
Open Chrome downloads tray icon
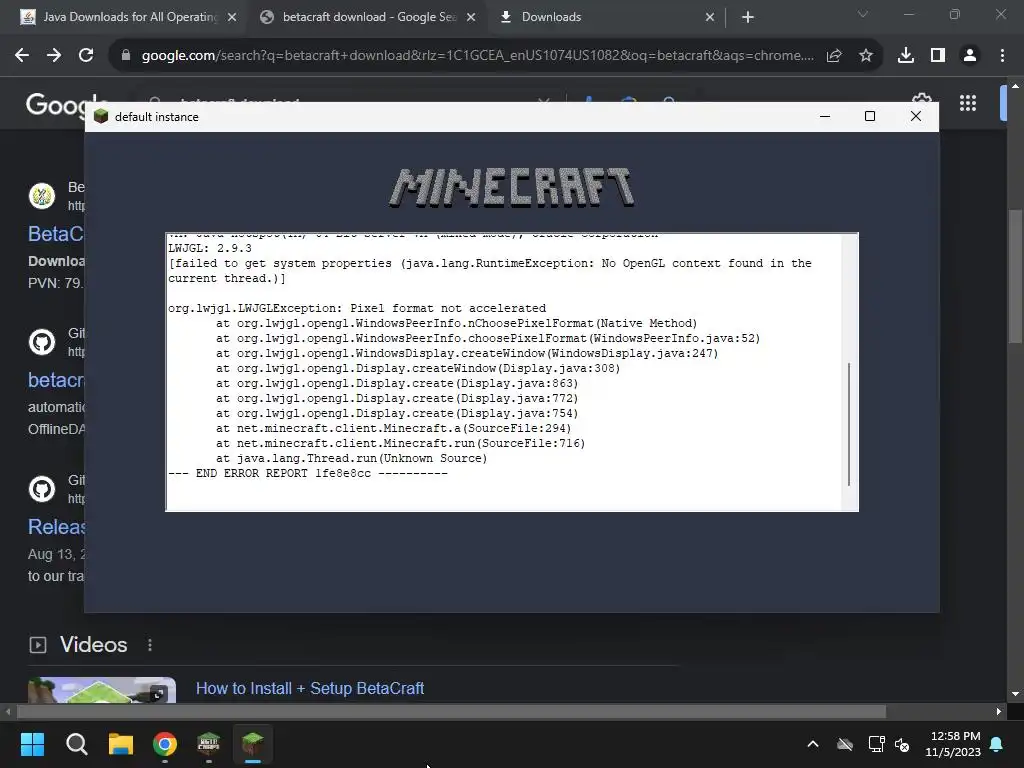point(906,56)
